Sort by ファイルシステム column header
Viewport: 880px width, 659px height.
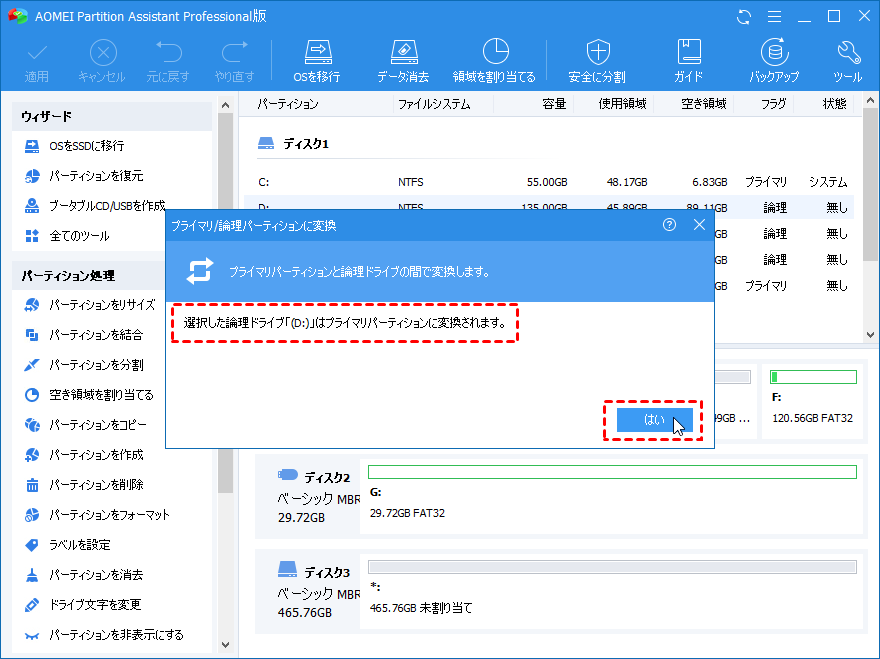434,104
